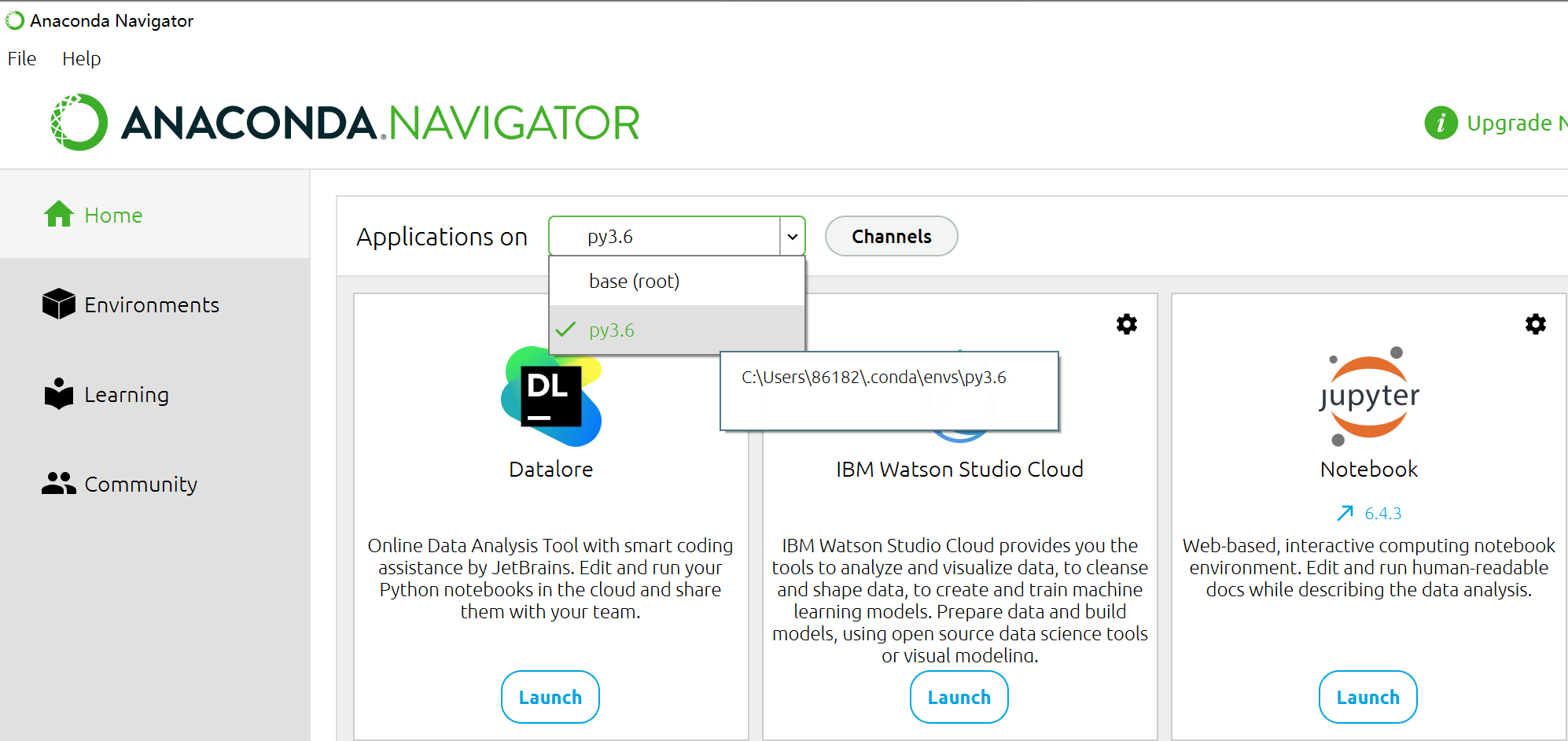Open the Help menu
This screenshot has height=741, width=1568.
82,58
